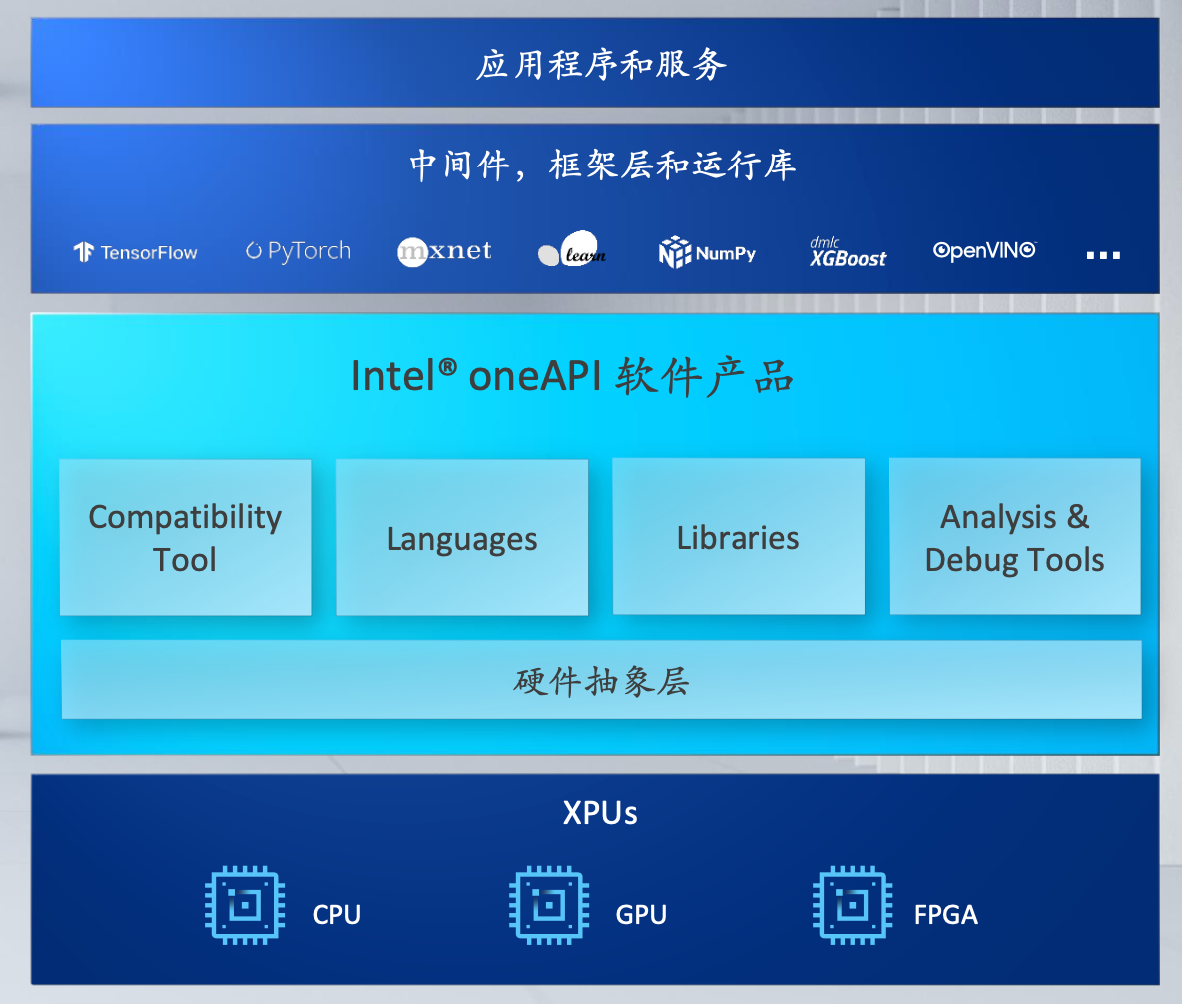
Task: Click the XPUs heading
Action: (600, 813)
